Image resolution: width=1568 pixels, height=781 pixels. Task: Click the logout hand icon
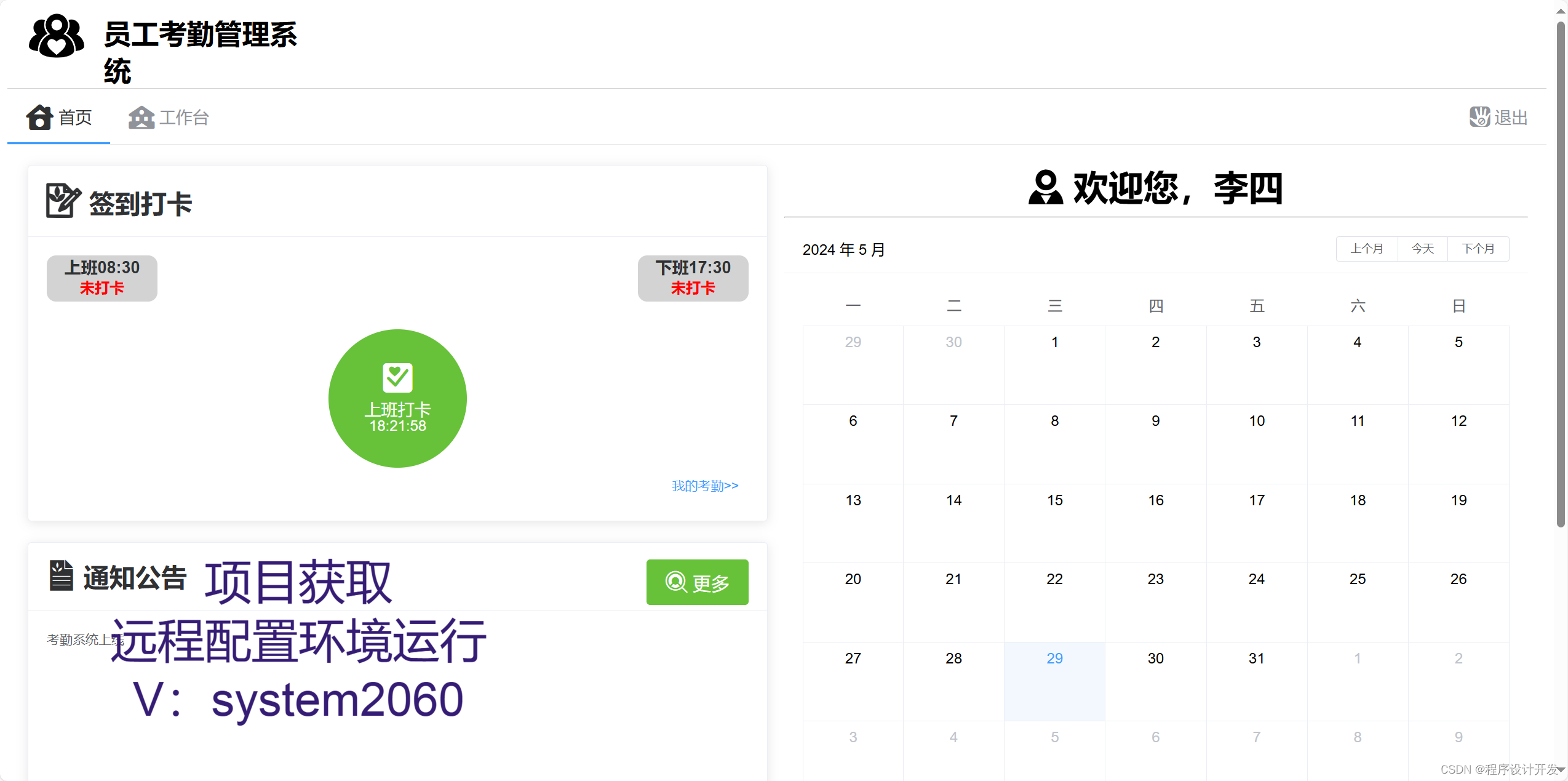pyautogui.click(x=1479, y=117)
